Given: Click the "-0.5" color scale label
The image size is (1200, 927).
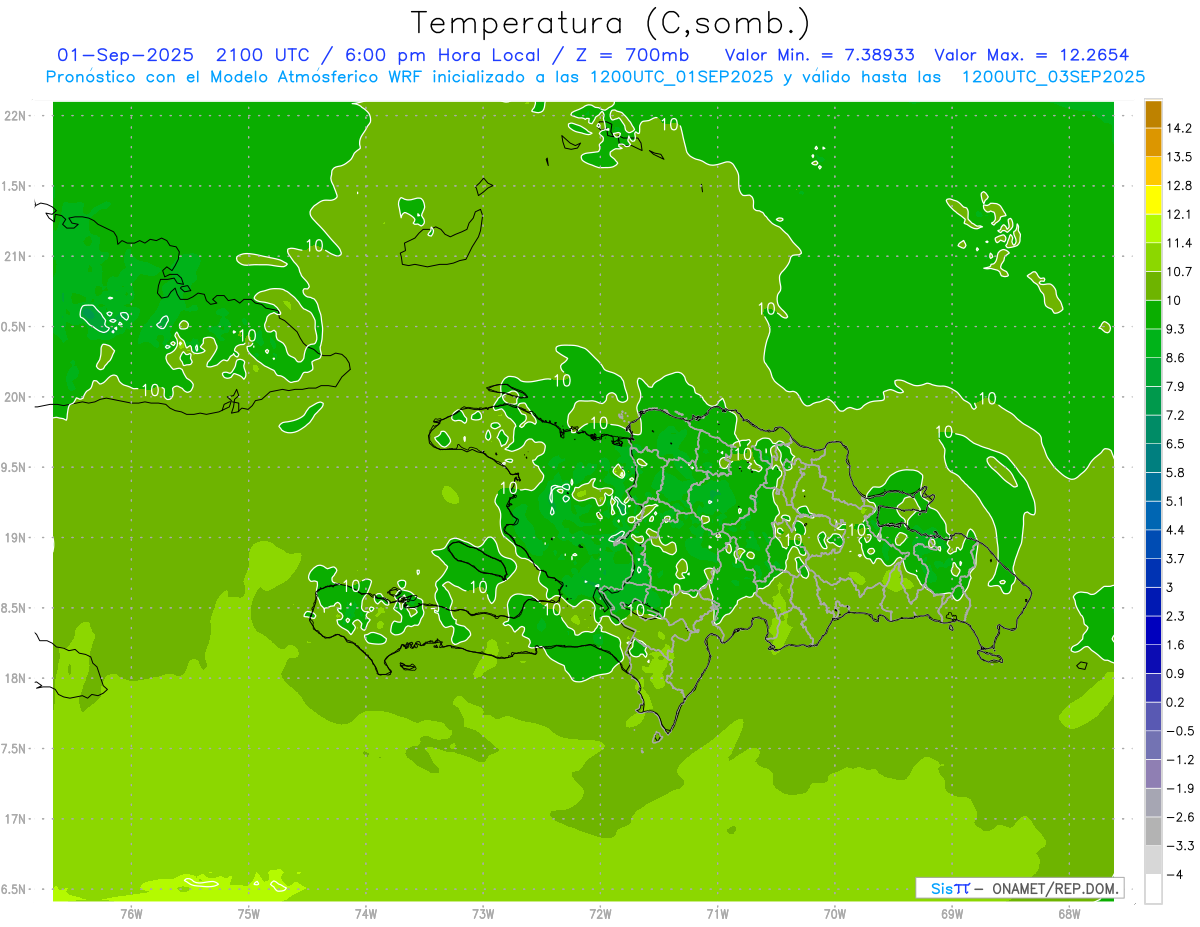Looking at the screenshot, I should 1180,731.
